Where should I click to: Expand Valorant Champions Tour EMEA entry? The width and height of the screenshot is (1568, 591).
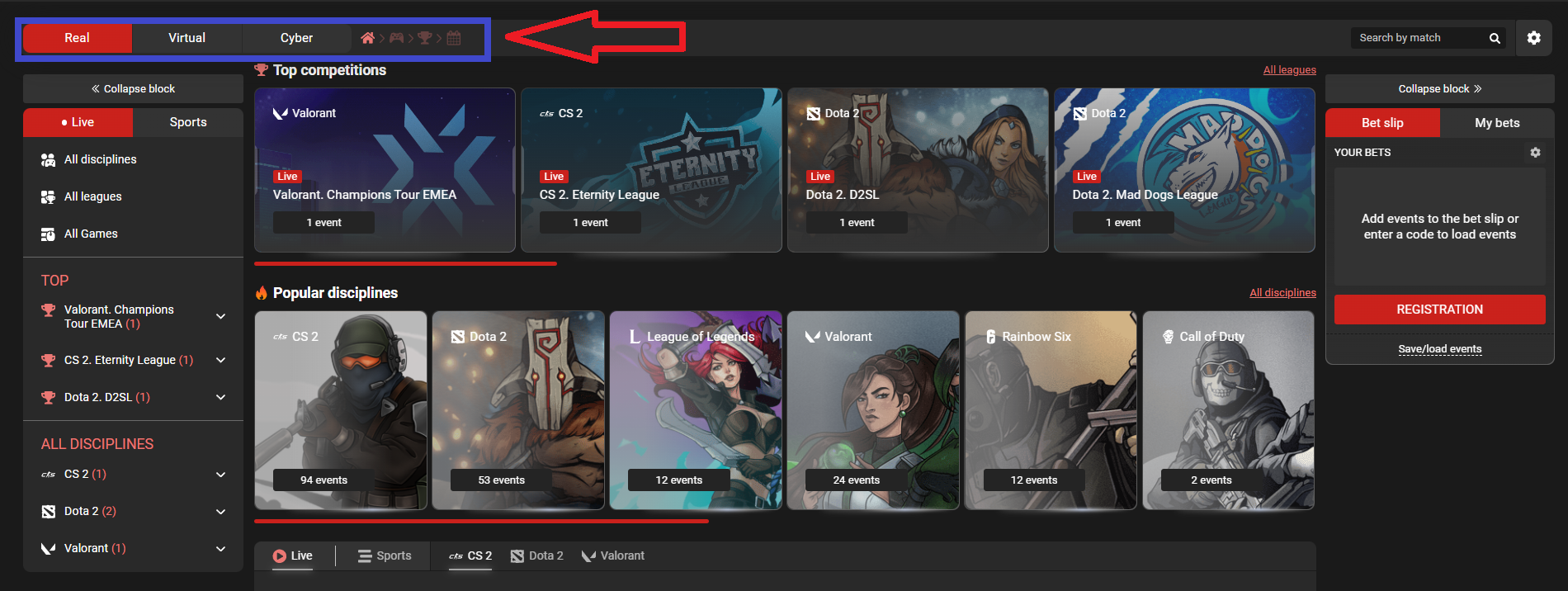(x=220, y=316)
